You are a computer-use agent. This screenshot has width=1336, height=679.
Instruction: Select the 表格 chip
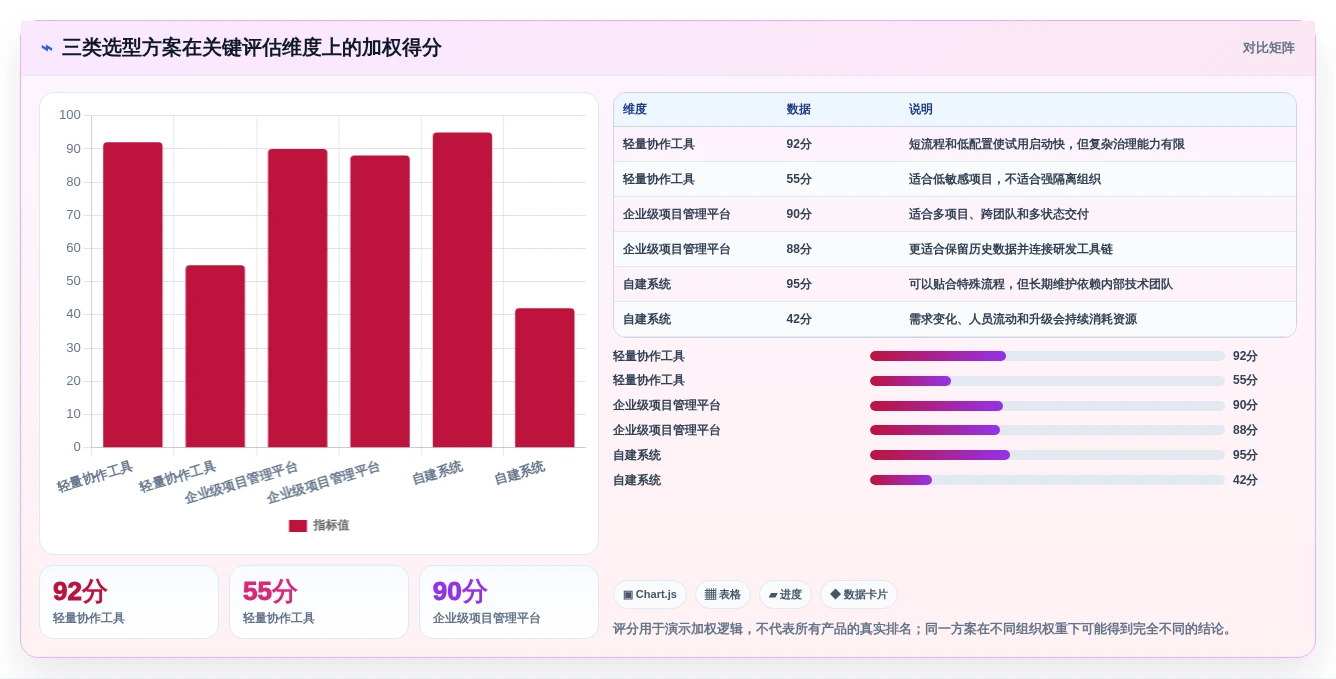point(723,595)
